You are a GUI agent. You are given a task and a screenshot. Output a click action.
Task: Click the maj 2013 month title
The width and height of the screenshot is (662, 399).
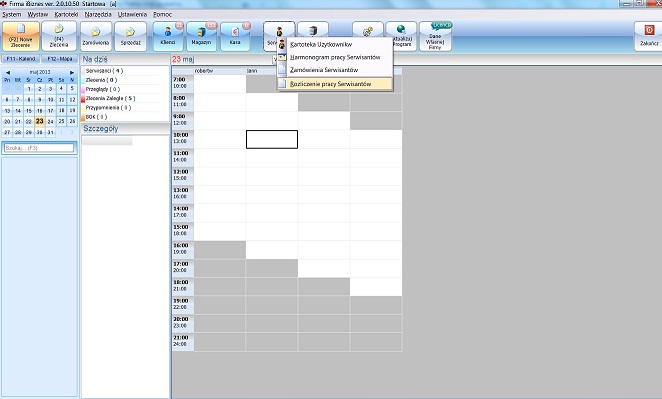39,72
